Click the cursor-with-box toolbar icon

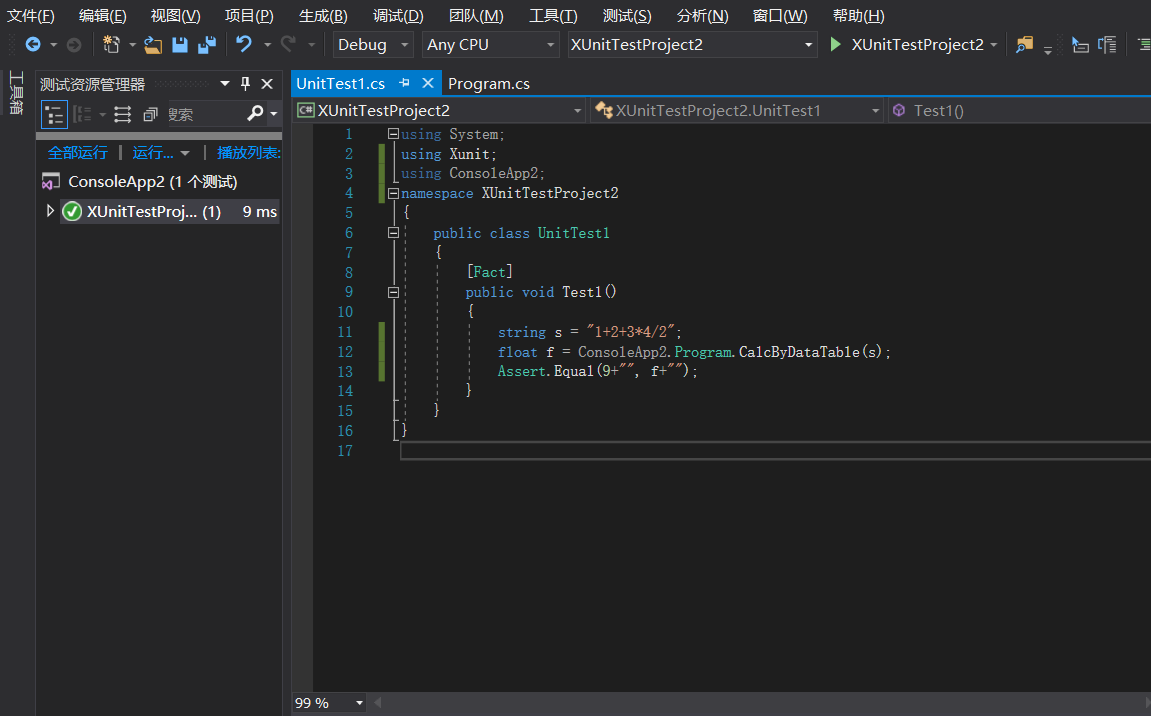[1080, 45]
